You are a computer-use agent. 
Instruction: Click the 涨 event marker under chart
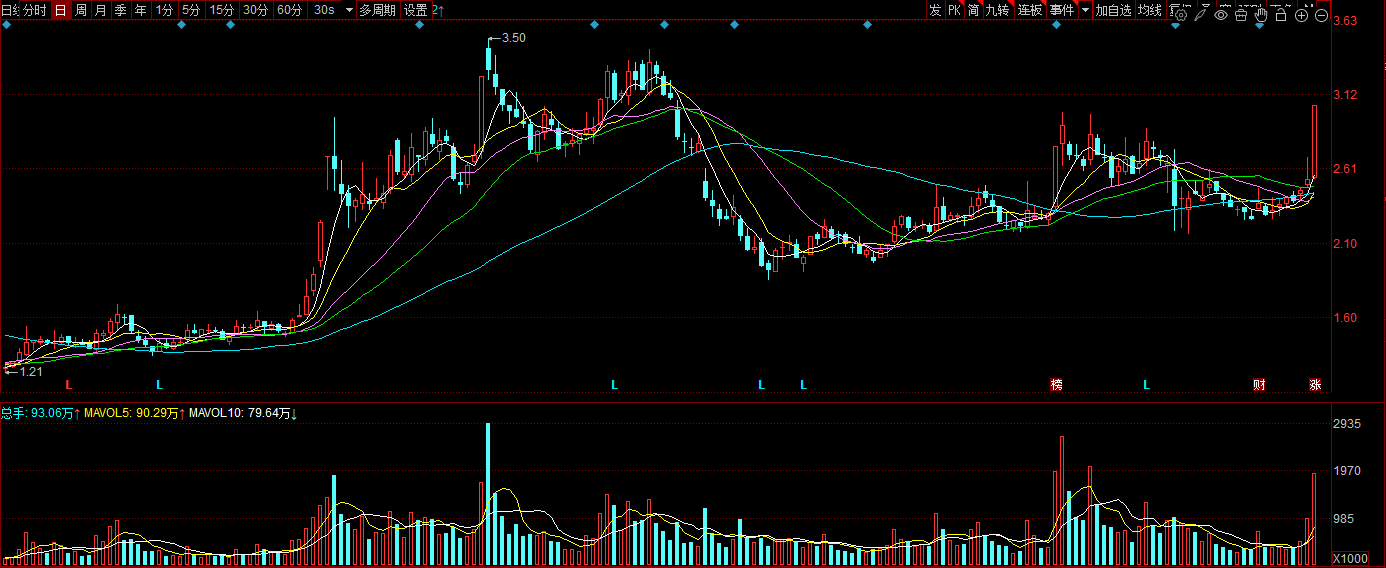1316,385
